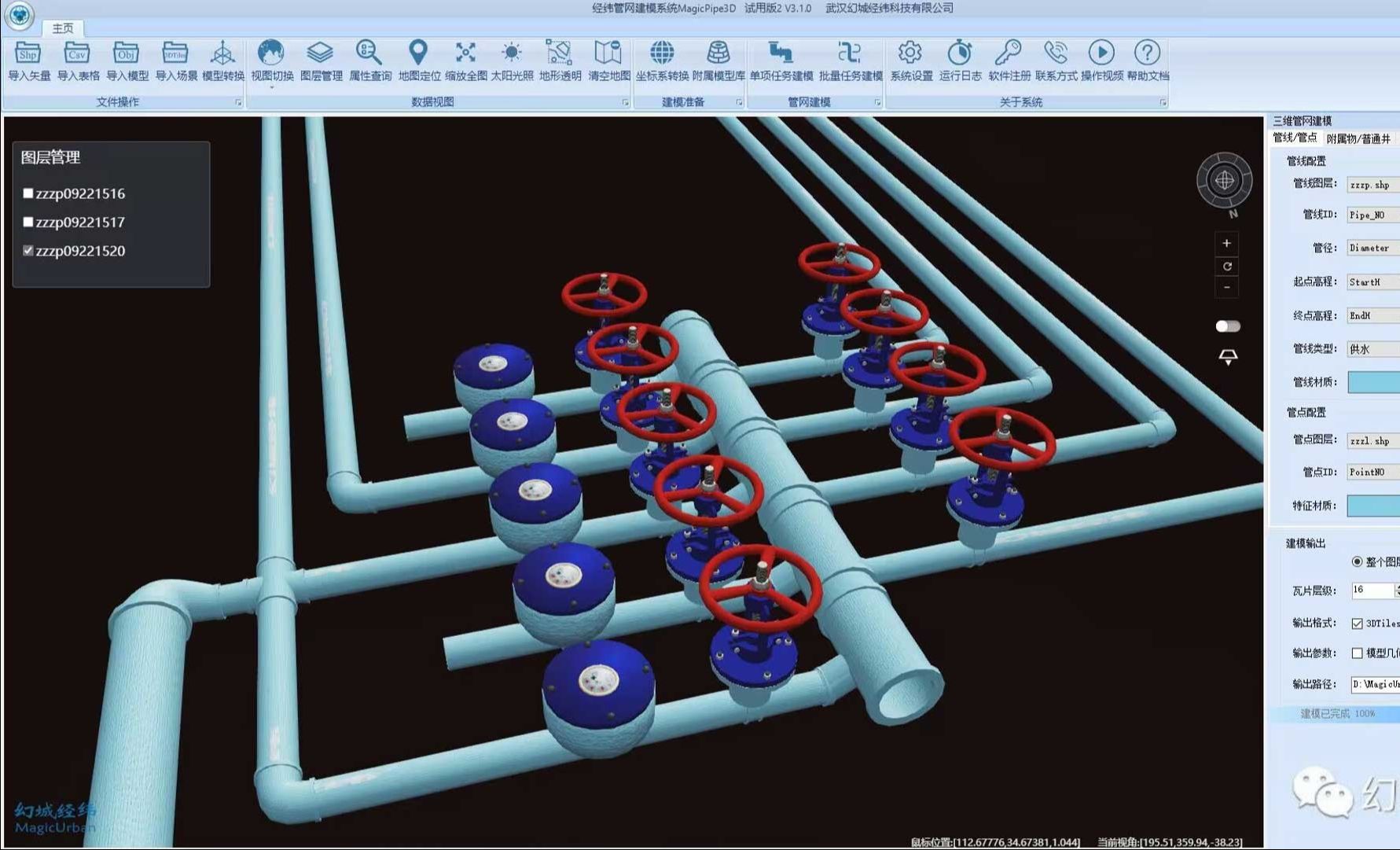Open the 附属模型库 accessory model library
The image size is (1400, 850).
coord(718,61)
